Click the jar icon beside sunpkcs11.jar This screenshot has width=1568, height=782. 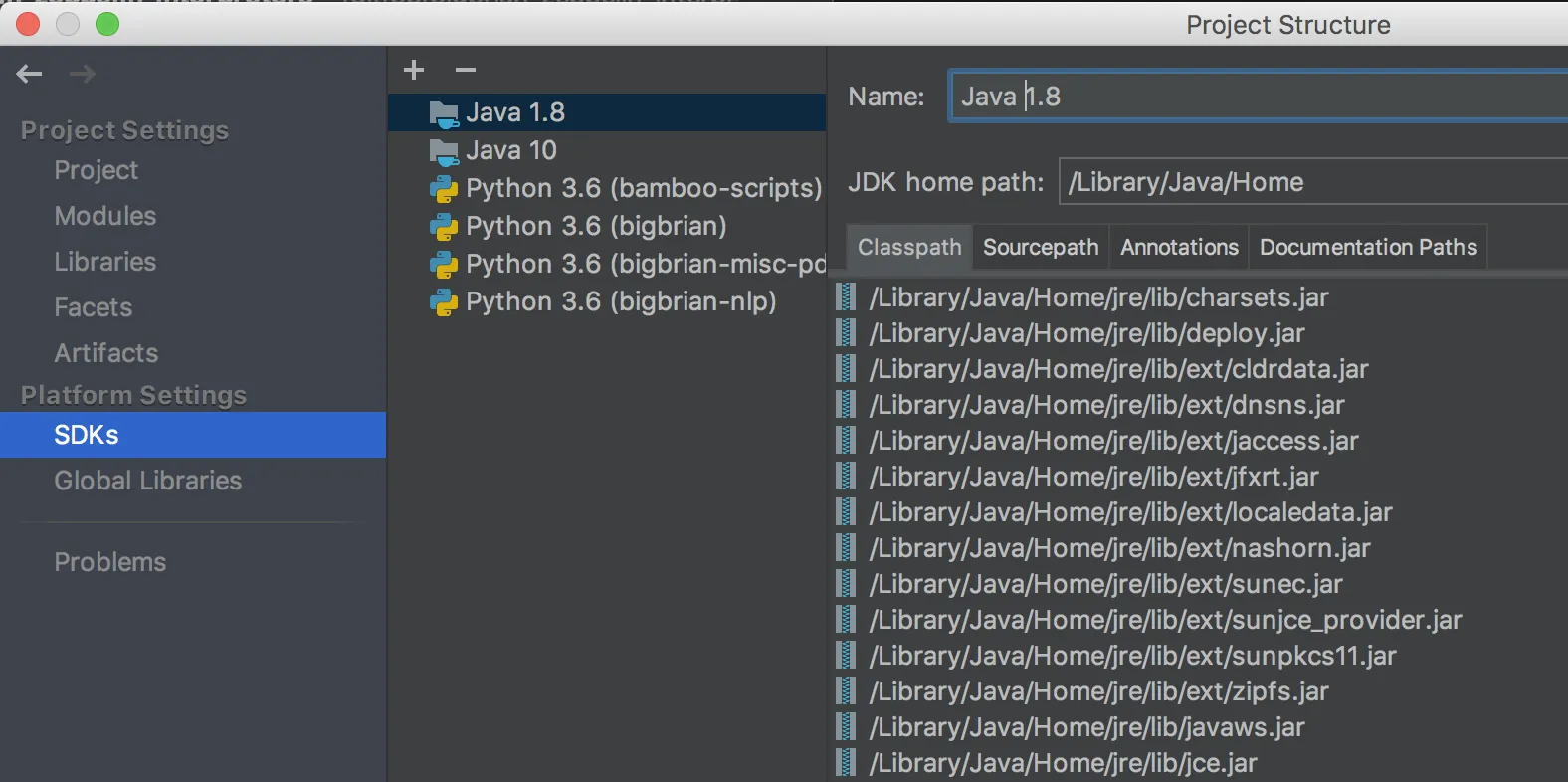point(846,655)
